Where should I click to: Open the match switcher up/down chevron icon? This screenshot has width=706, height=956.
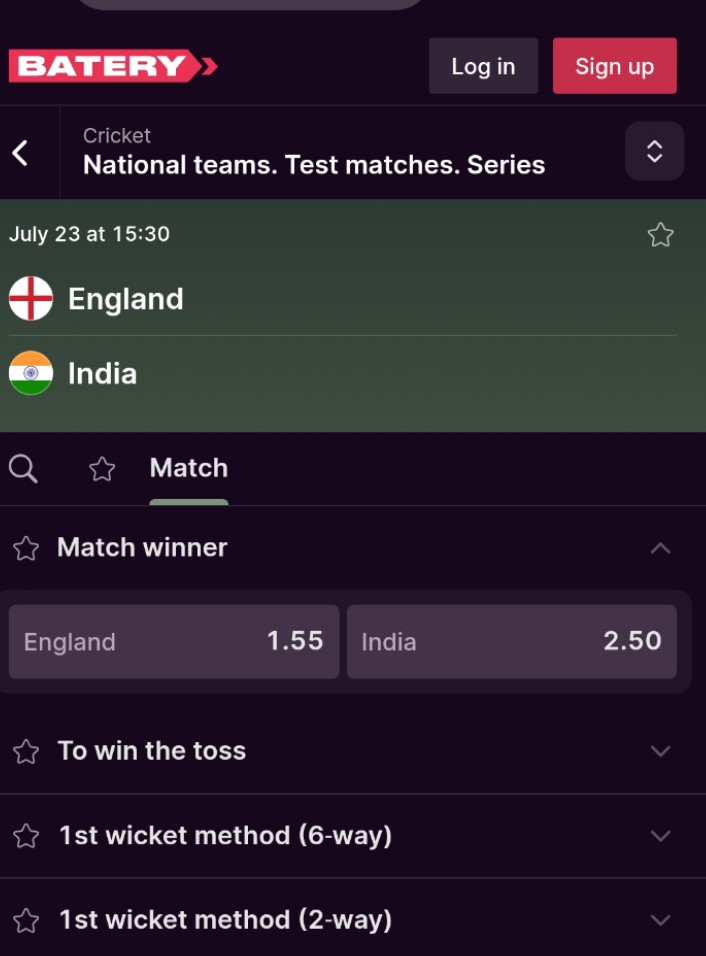pyautogui.click(x=654, y=152)
